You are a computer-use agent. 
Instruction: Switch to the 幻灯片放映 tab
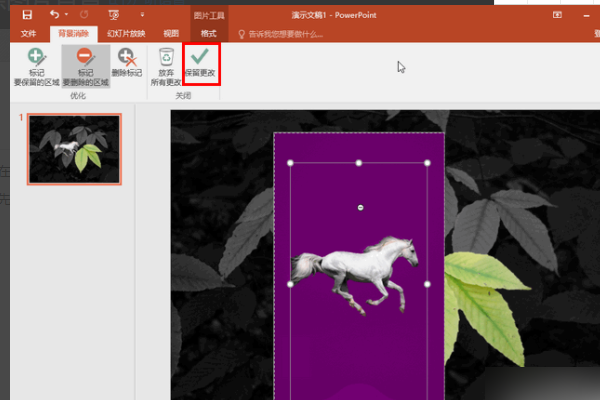[x=121, y=34]
